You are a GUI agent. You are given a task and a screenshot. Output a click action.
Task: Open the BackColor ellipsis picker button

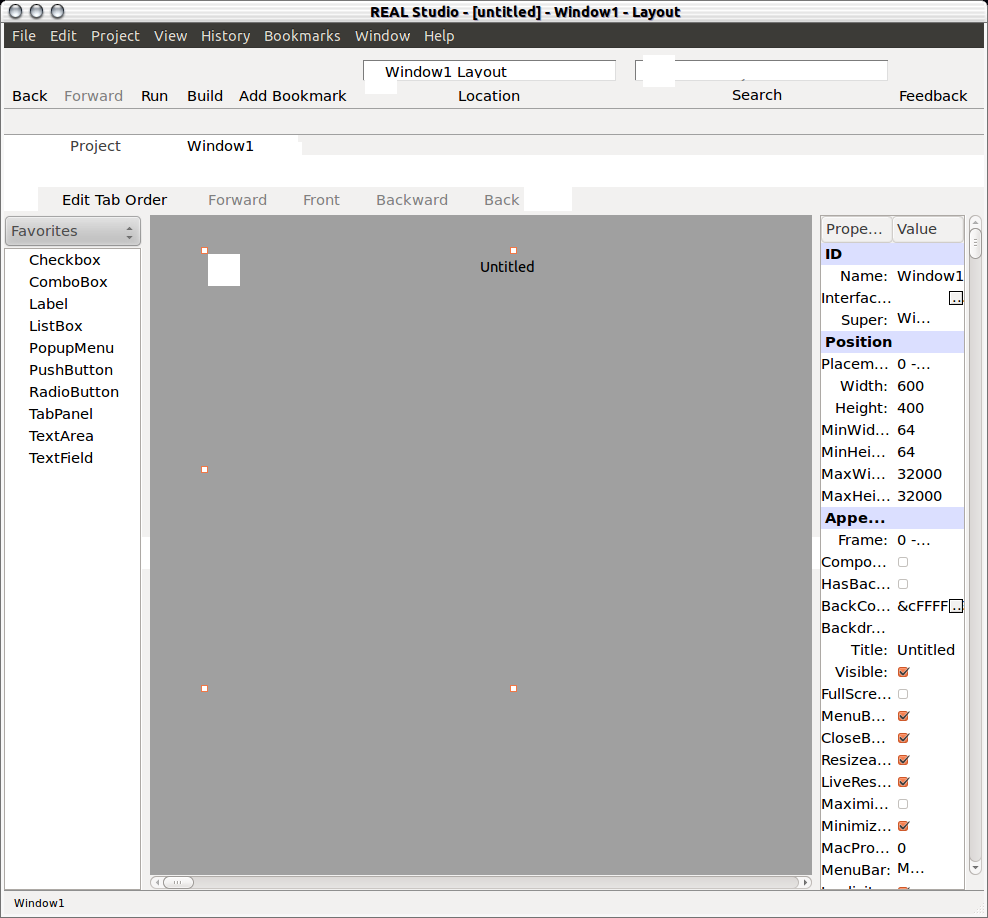[956, 606]
